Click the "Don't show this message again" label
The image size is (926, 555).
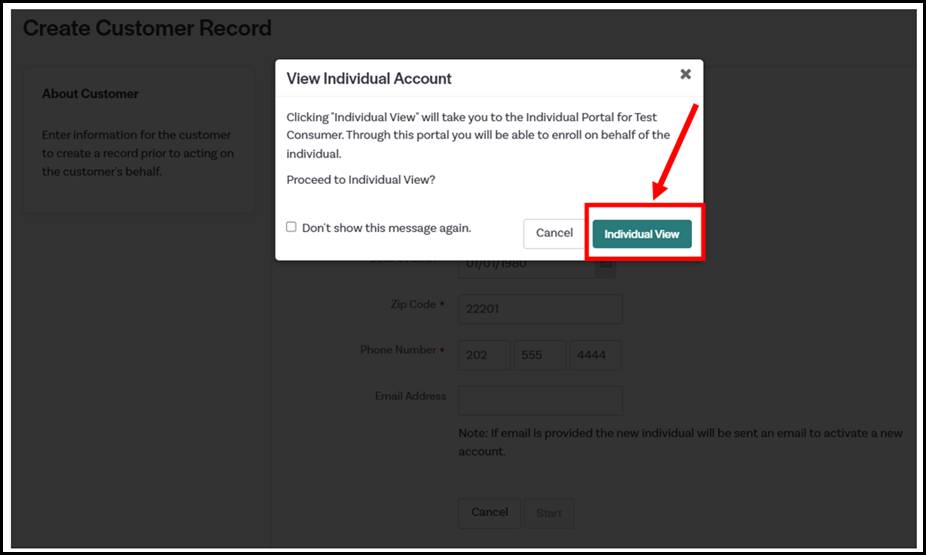pos(386,228)
